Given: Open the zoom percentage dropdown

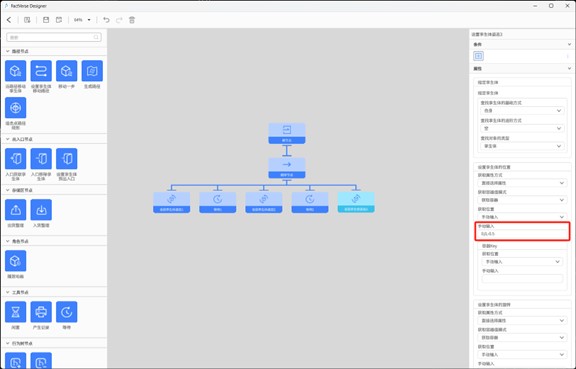Looking at the screenshot, I should (x=82, y=20).
